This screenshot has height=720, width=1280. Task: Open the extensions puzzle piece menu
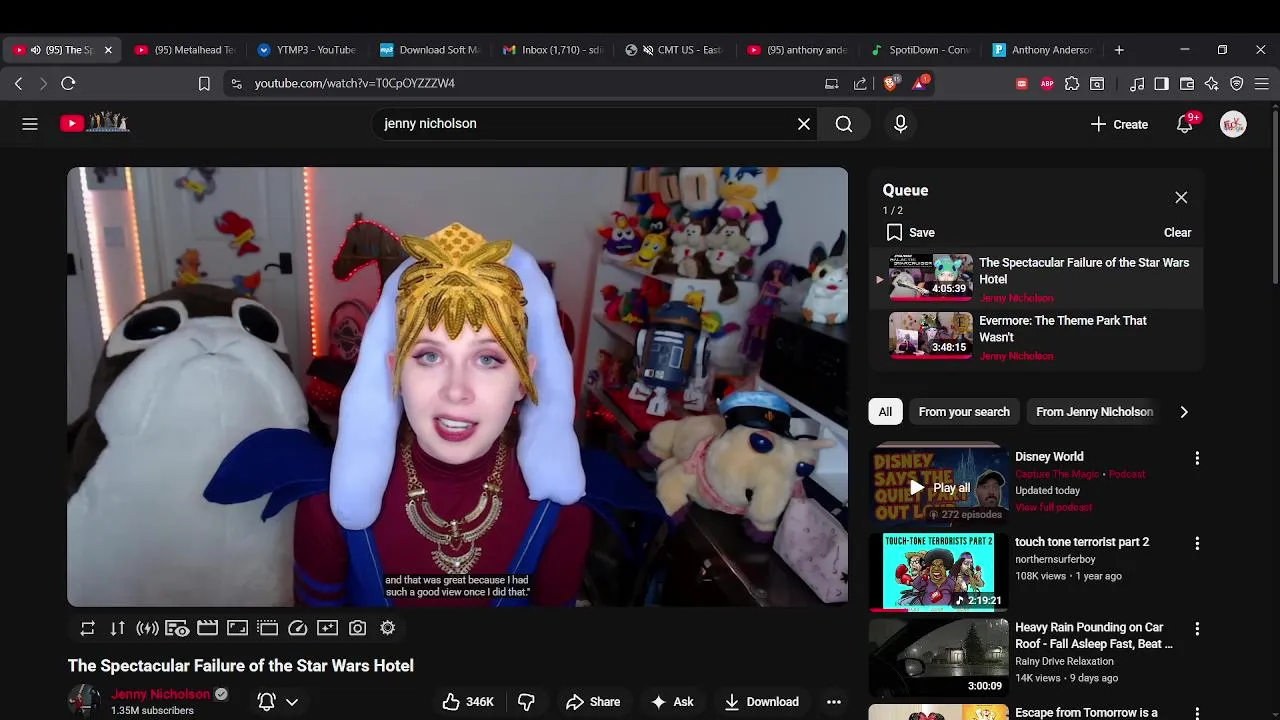coord(1072,84)
